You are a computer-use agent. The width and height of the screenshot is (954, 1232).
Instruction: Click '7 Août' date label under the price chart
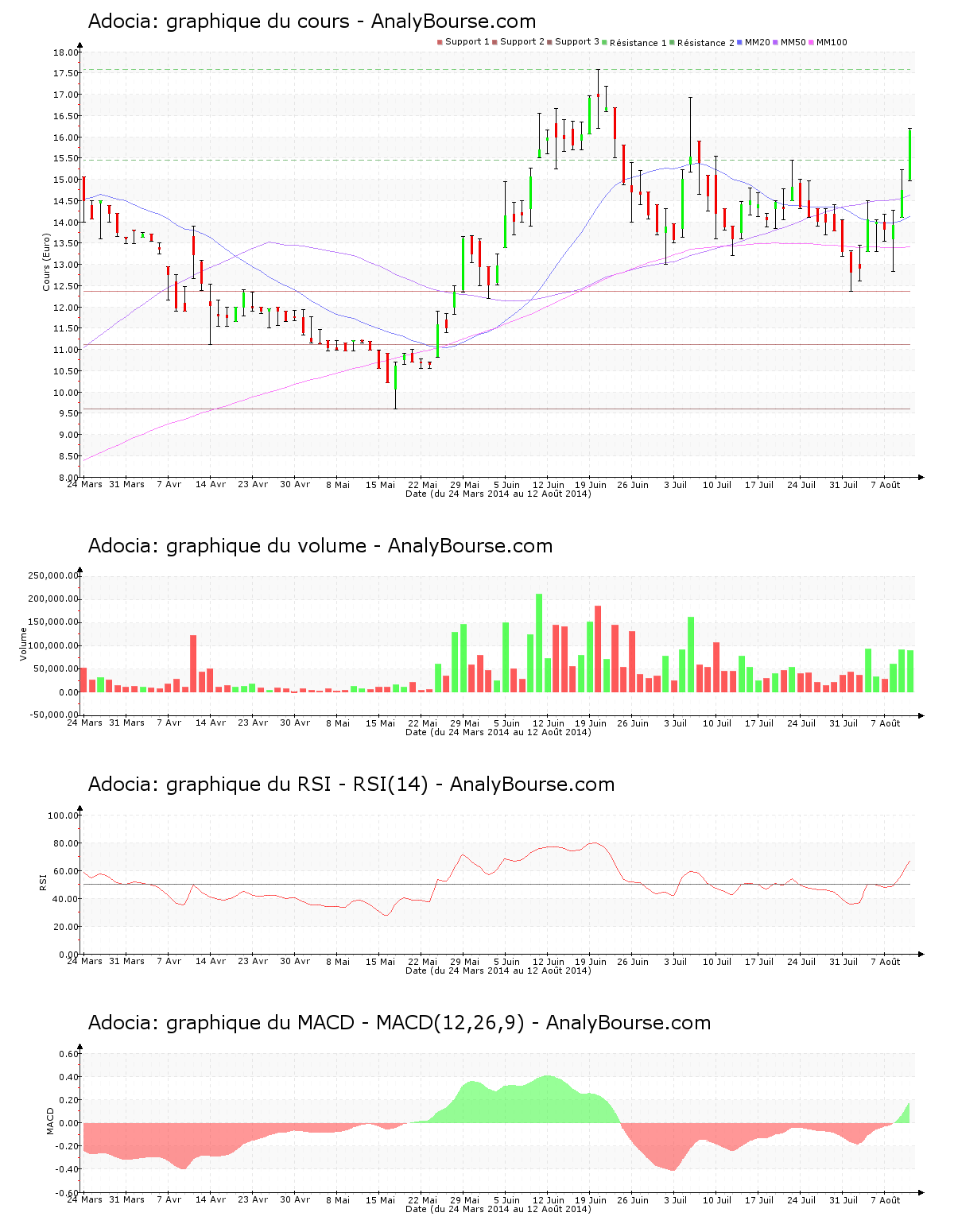coord(886,485)
